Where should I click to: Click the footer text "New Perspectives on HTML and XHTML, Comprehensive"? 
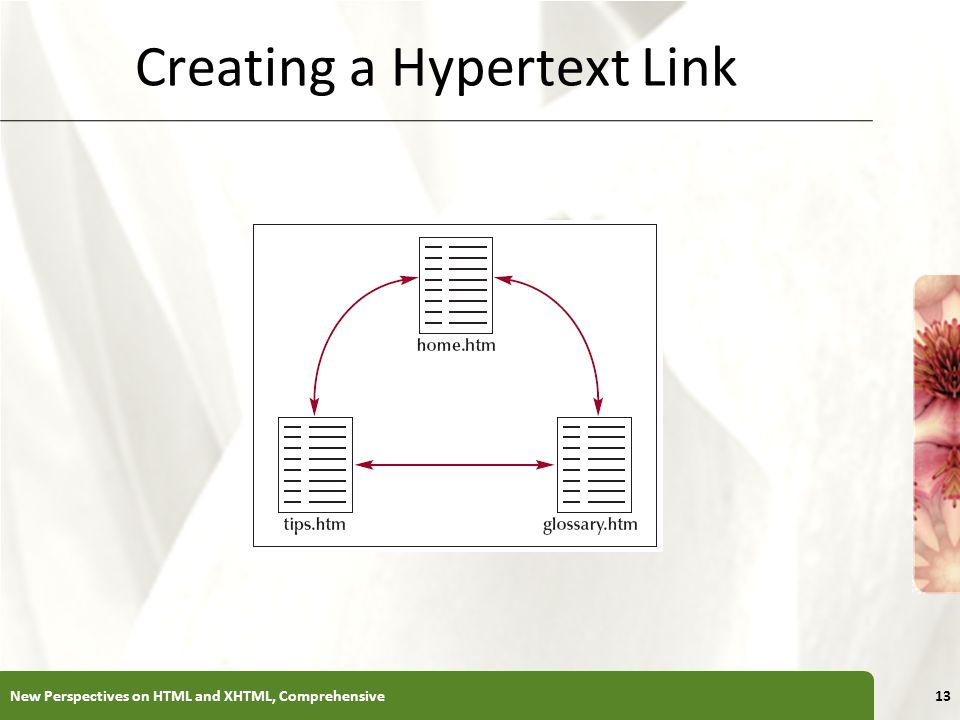197,696
